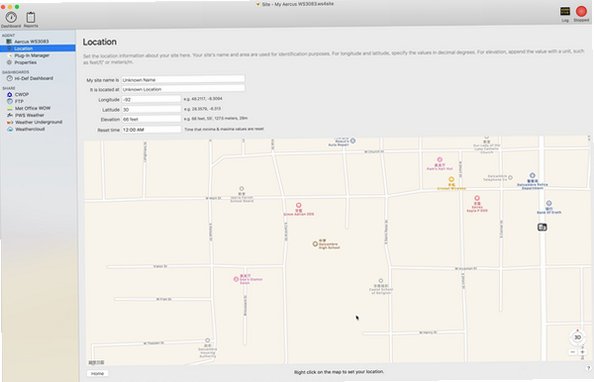This screenshot has height=382, width=594.
Task: Click the black square marker on map
Action: [542, 227]
